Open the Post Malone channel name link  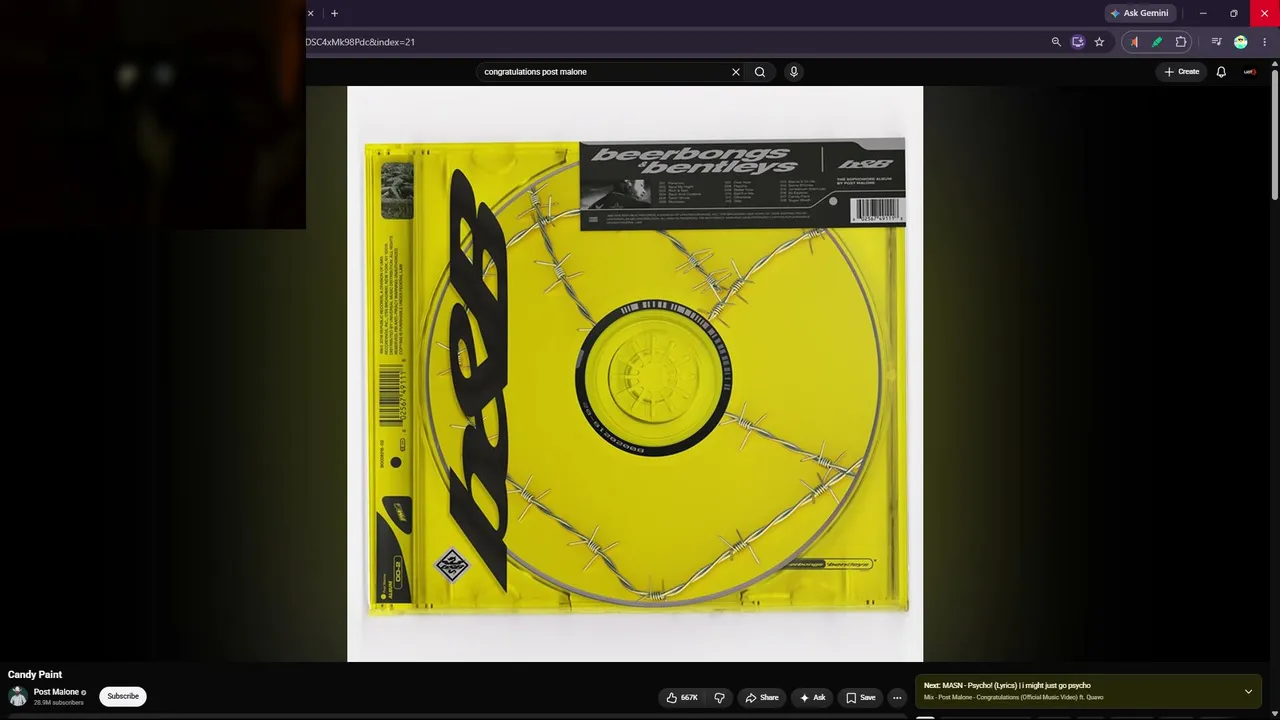[x=56, y=692]
